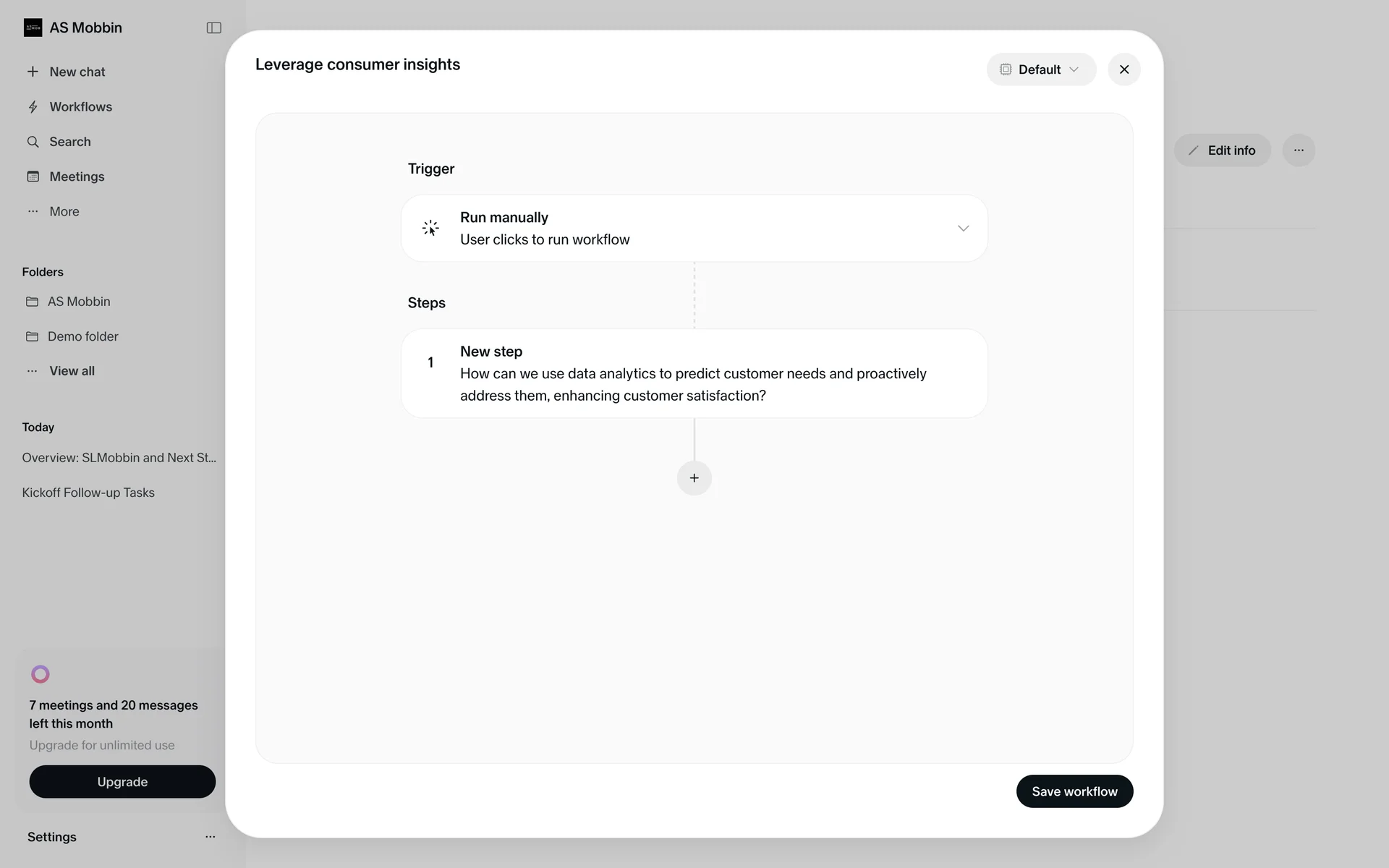Image resolution: width=1389 pixels, height=868 pixels.
Task: Click the Save workflow button
Action: 1074,791
